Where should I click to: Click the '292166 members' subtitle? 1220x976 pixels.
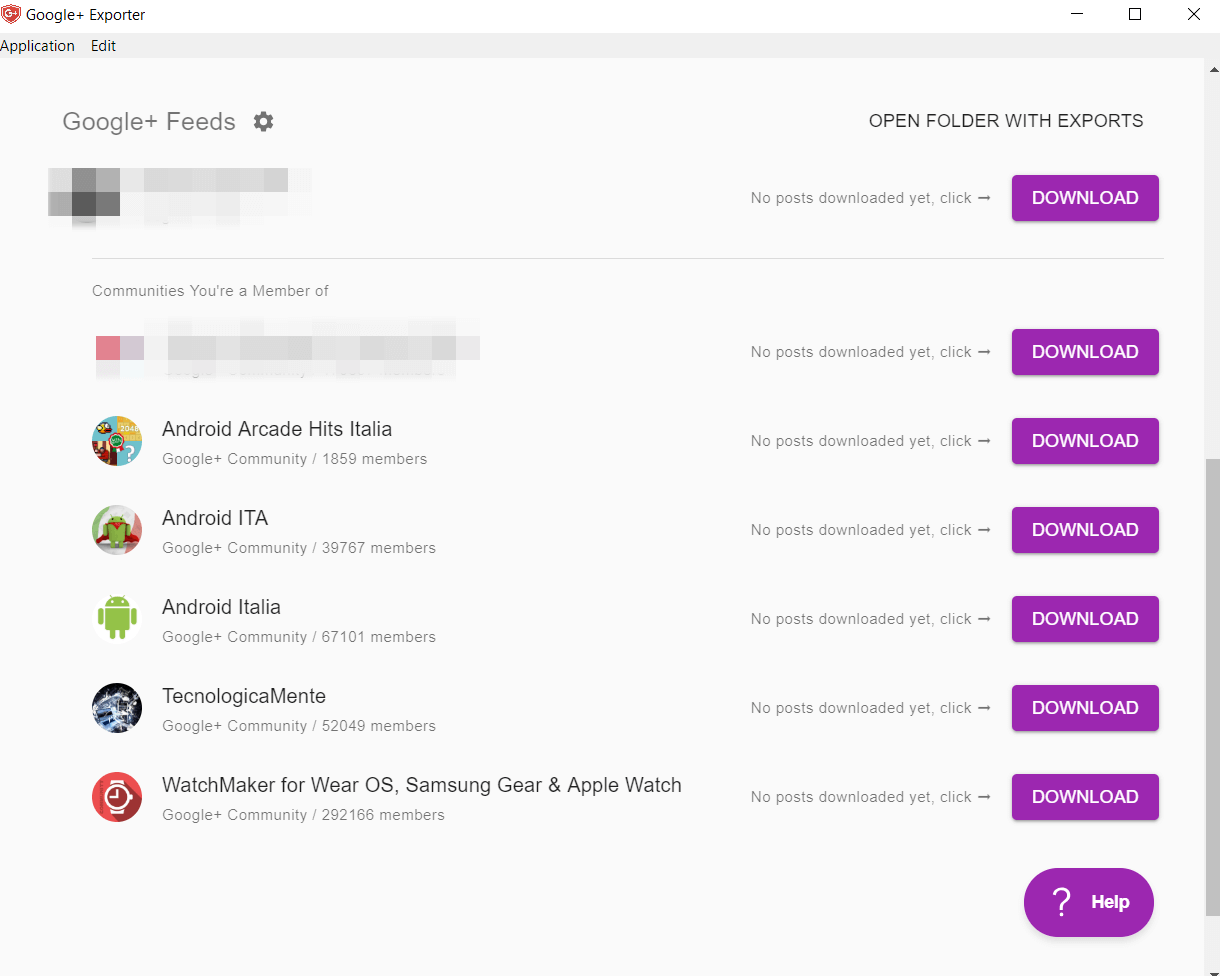click(383, 815)
